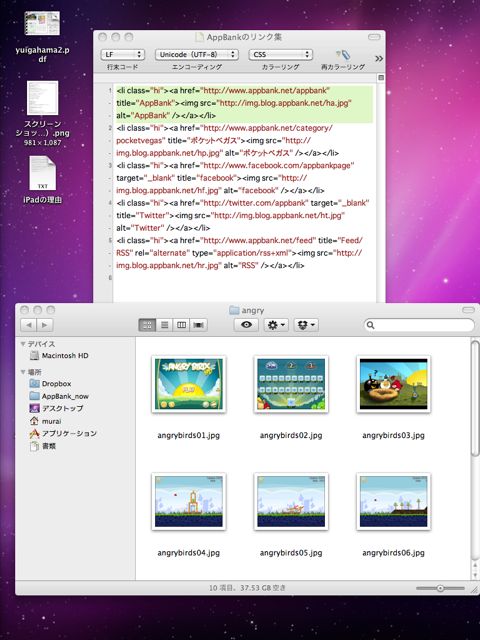The image size is (480, 640).
Task: Click the angrybirds01.jpg file name label
Action: 189,436
